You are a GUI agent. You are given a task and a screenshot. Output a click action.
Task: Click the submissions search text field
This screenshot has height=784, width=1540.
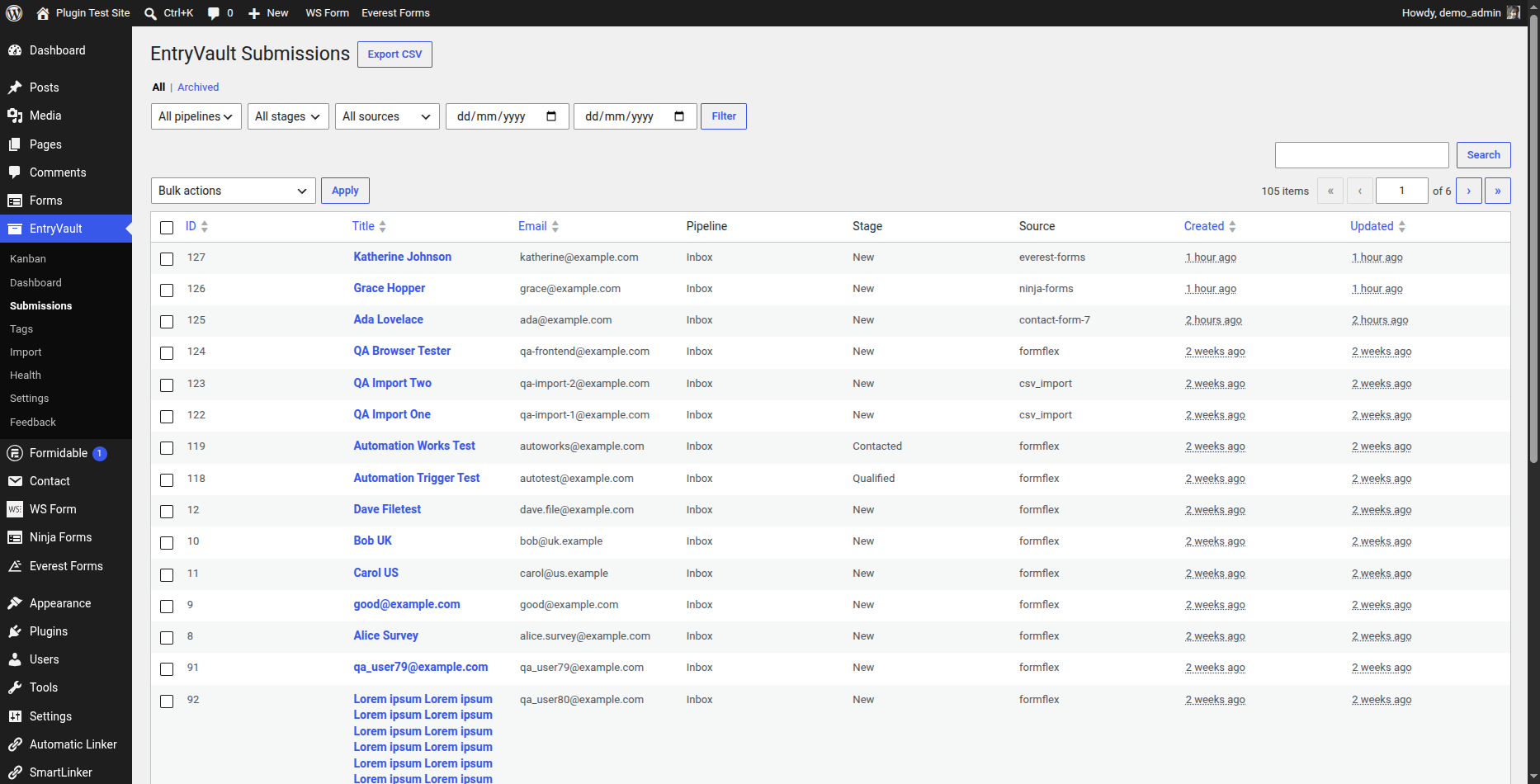1362,155
